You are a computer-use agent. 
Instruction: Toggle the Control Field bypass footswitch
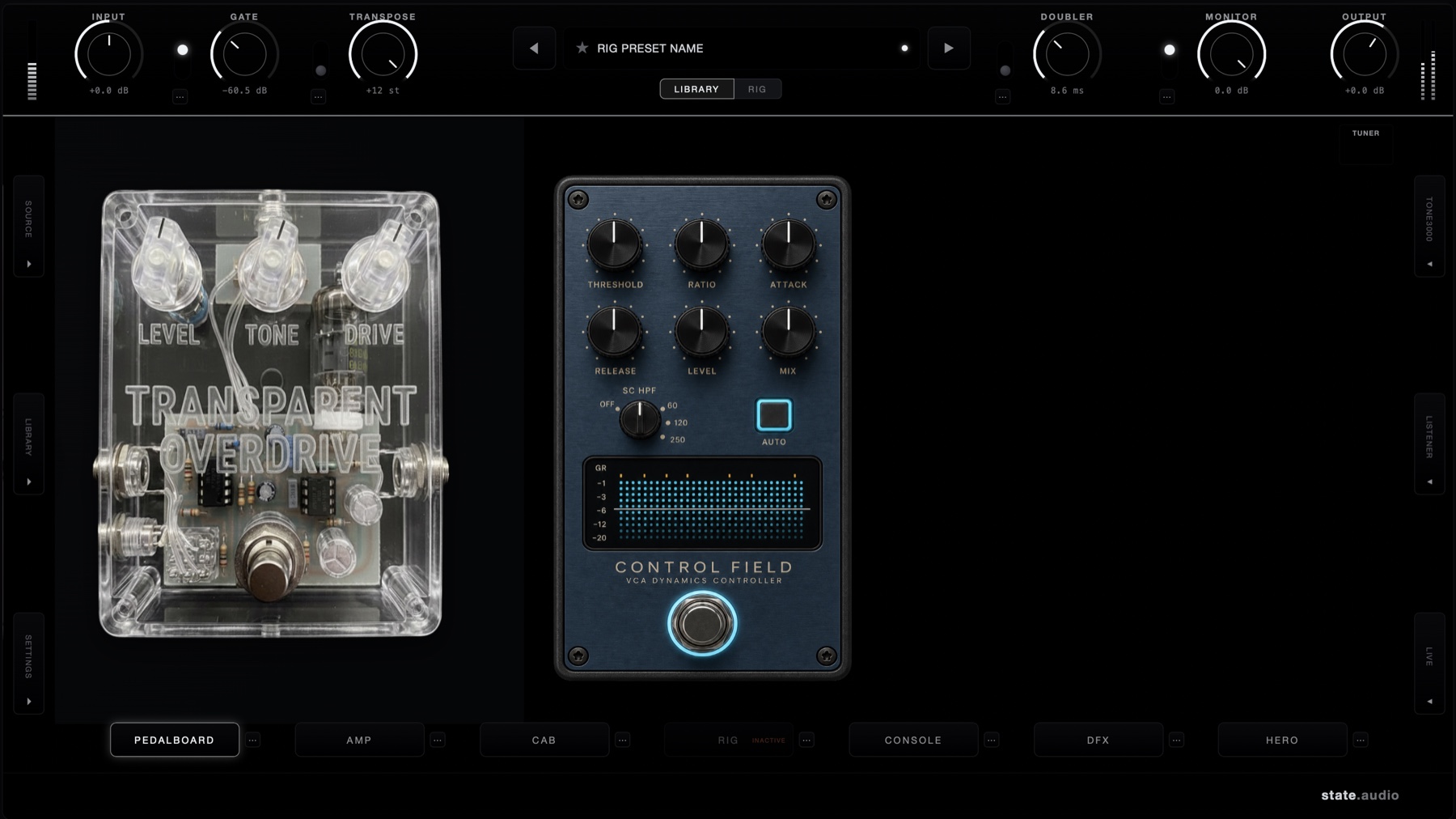701,623
